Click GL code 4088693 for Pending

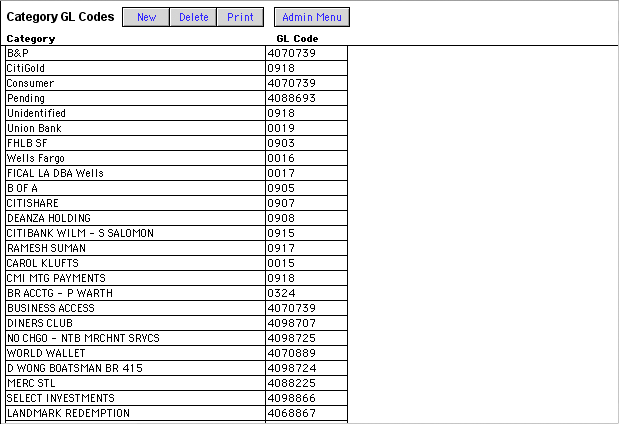(307, 98)
